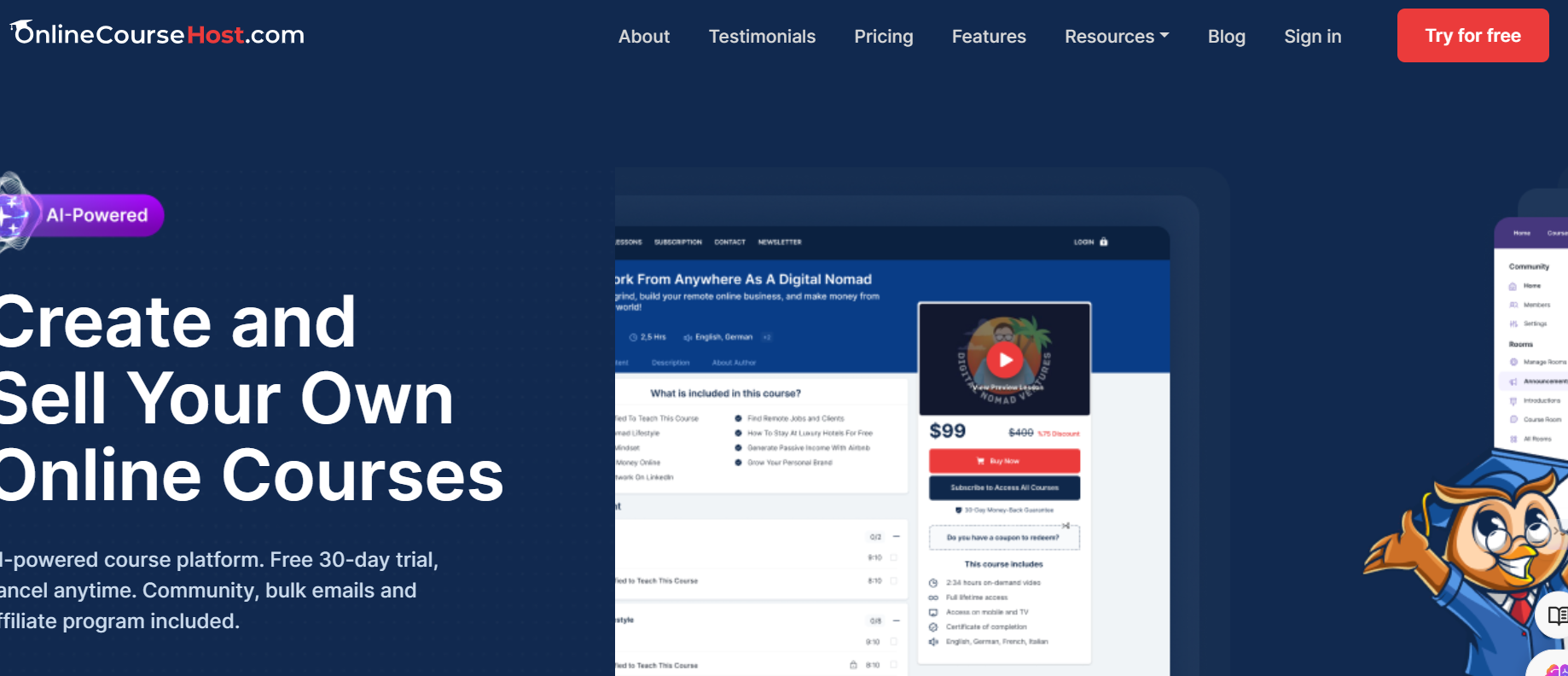Click the AI-Powered sparkle badge
This screenshot has width=1568, height=676.
82,214
